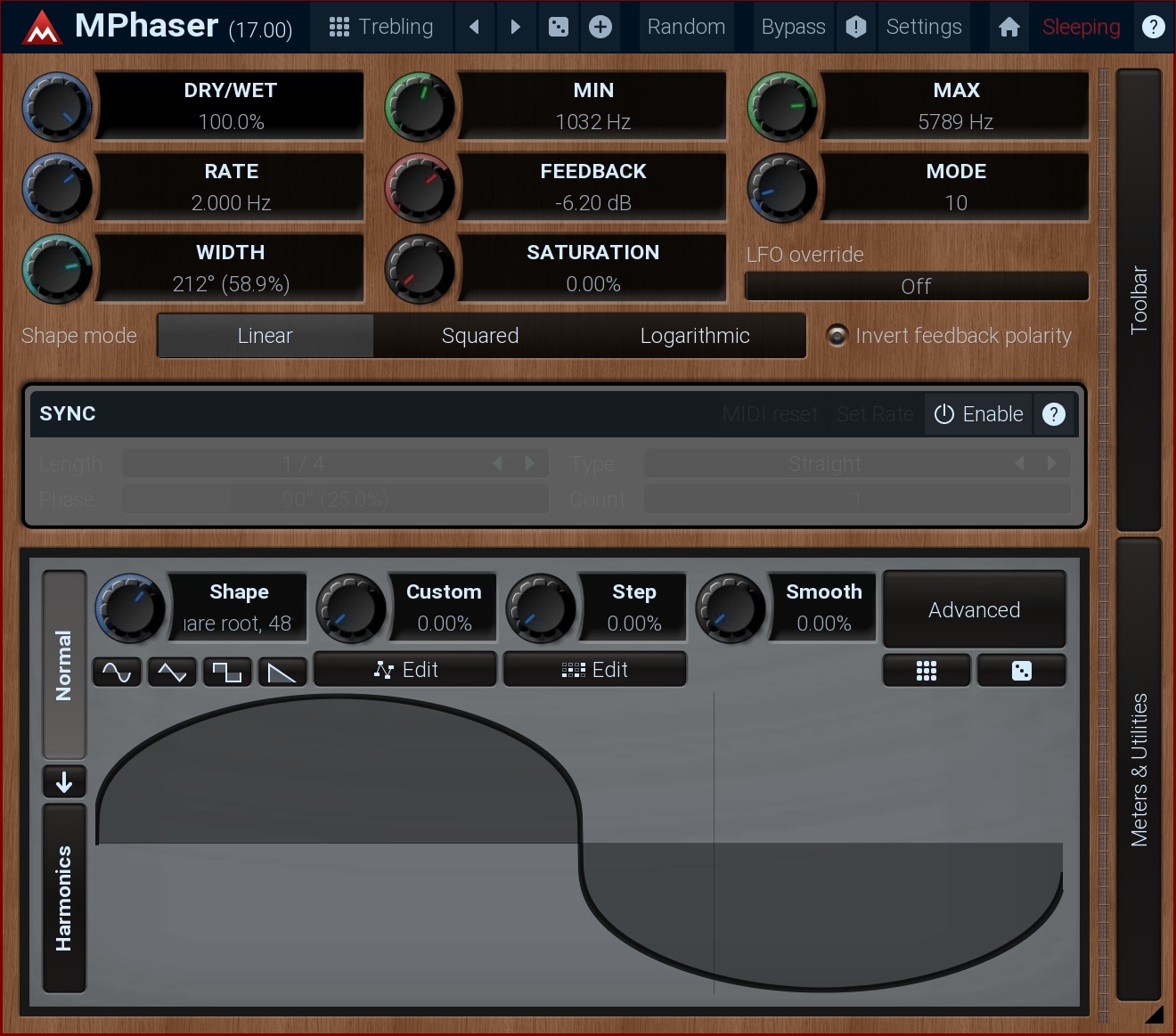Click the Advanced button
Screen dimensions: 1176x1036
(974, 609)
